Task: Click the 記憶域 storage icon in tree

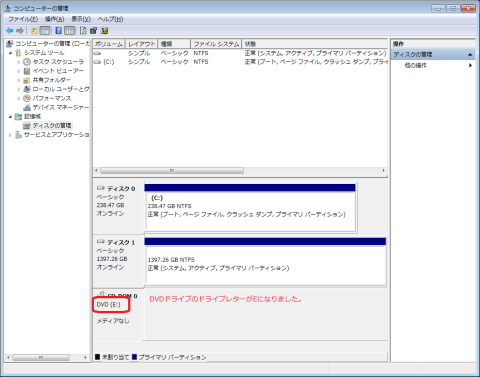Action: 19,116
